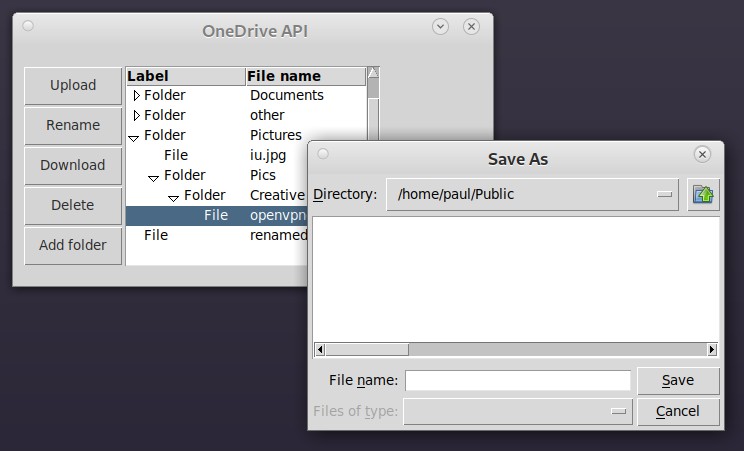Click the File name column header
Viewport: 744px width, 451px height.
tap(306, 76)
